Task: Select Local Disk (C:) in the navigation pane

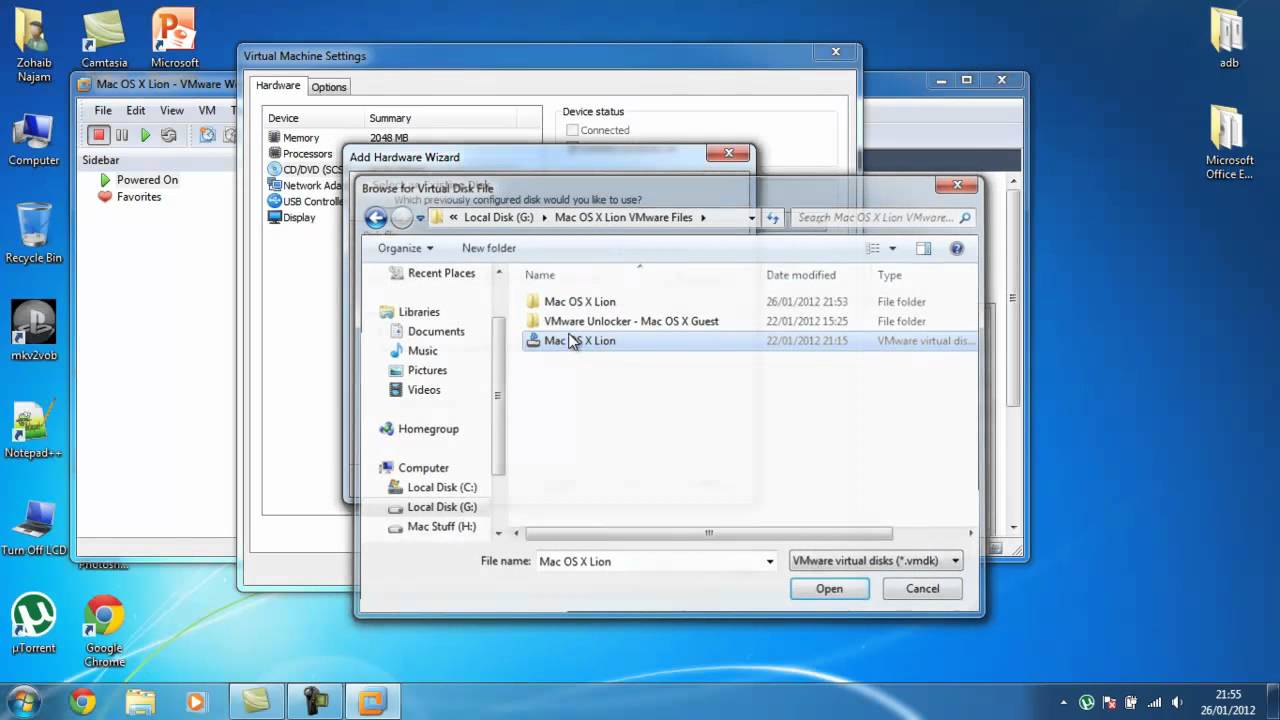Action: pyautogui.click(x=441, y=488)
